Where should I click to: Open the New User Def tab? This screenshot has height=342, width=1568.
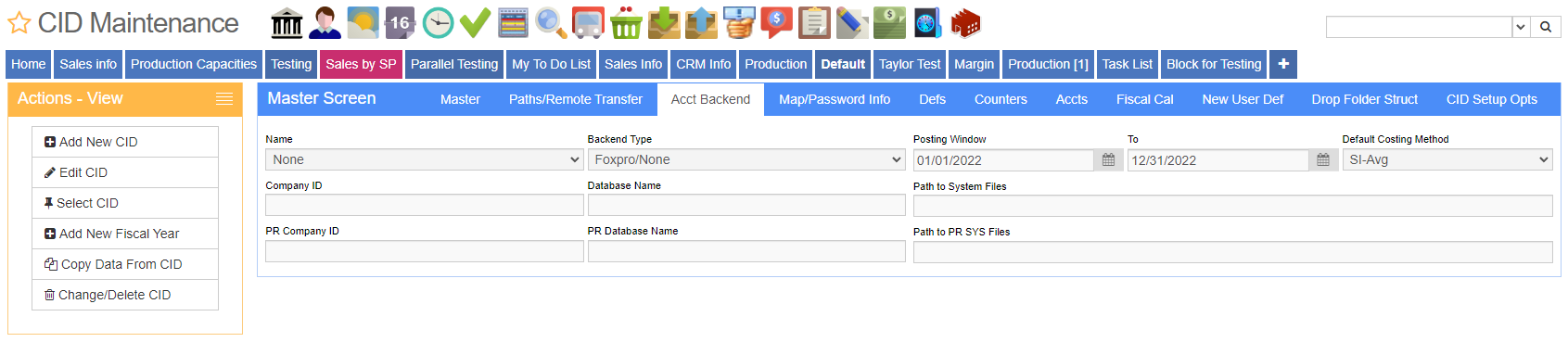[1243, 99]
